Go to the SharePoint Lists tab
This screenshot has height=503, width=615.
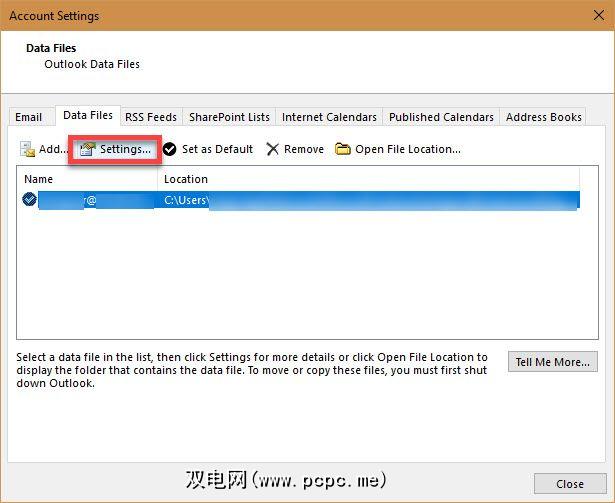coord(229,117)
